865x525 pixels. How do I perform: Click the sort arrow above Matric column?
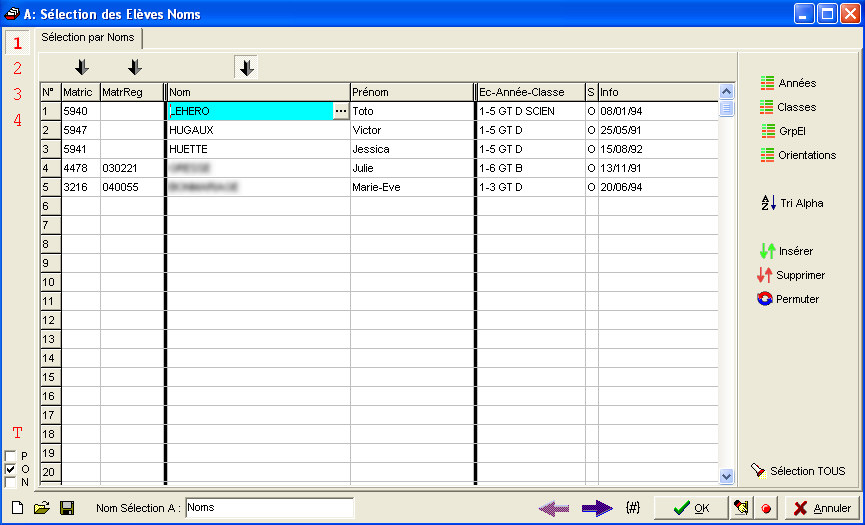[82, 67]
